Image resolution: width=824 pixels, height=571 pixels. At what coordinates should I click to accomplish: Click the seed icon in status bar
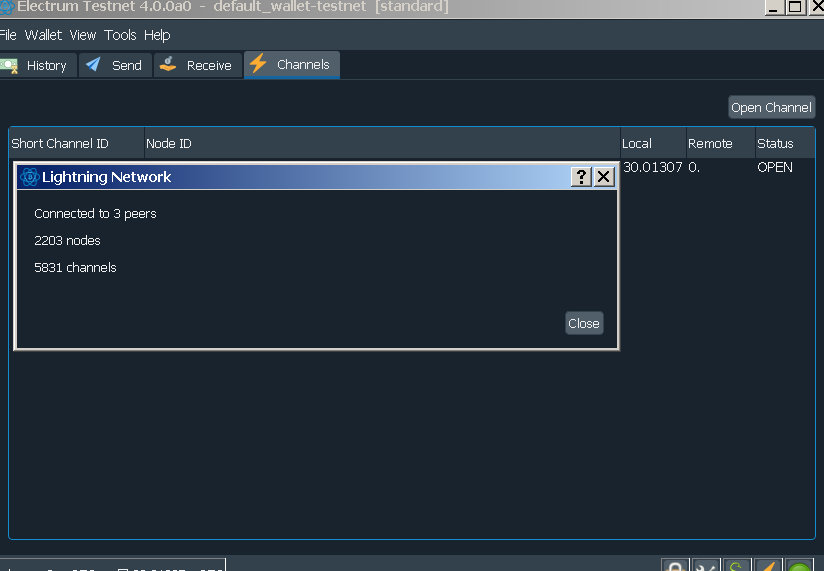tap(737, 566)
